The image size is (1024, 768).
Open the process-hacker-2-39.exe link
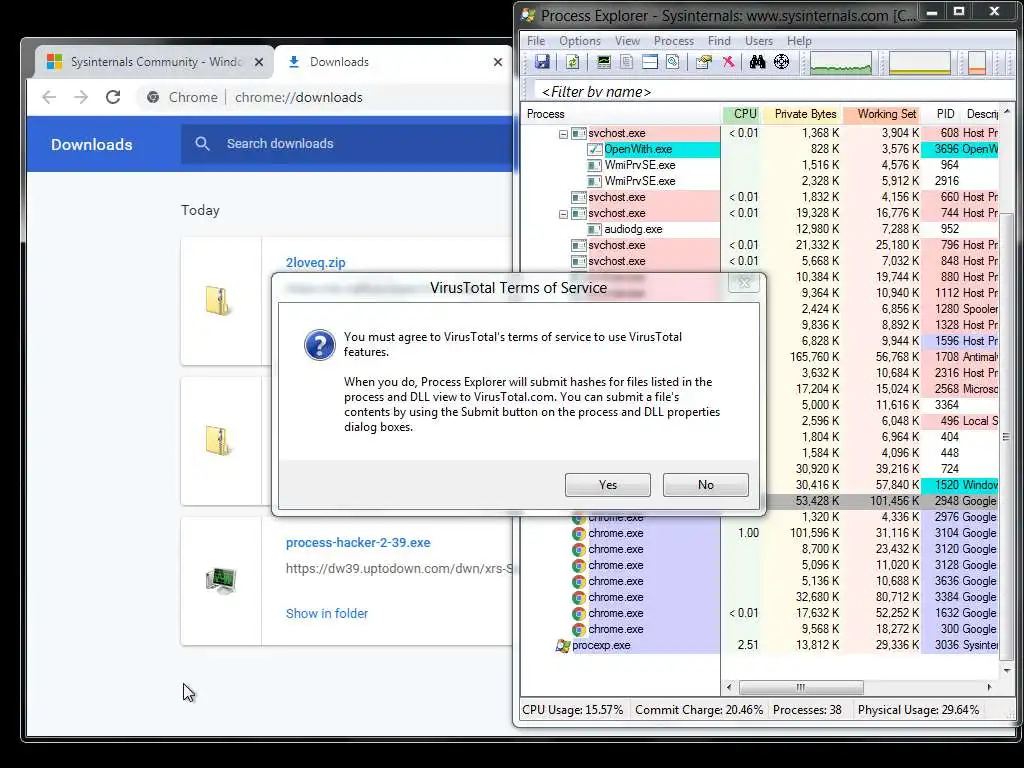(358, 543)
